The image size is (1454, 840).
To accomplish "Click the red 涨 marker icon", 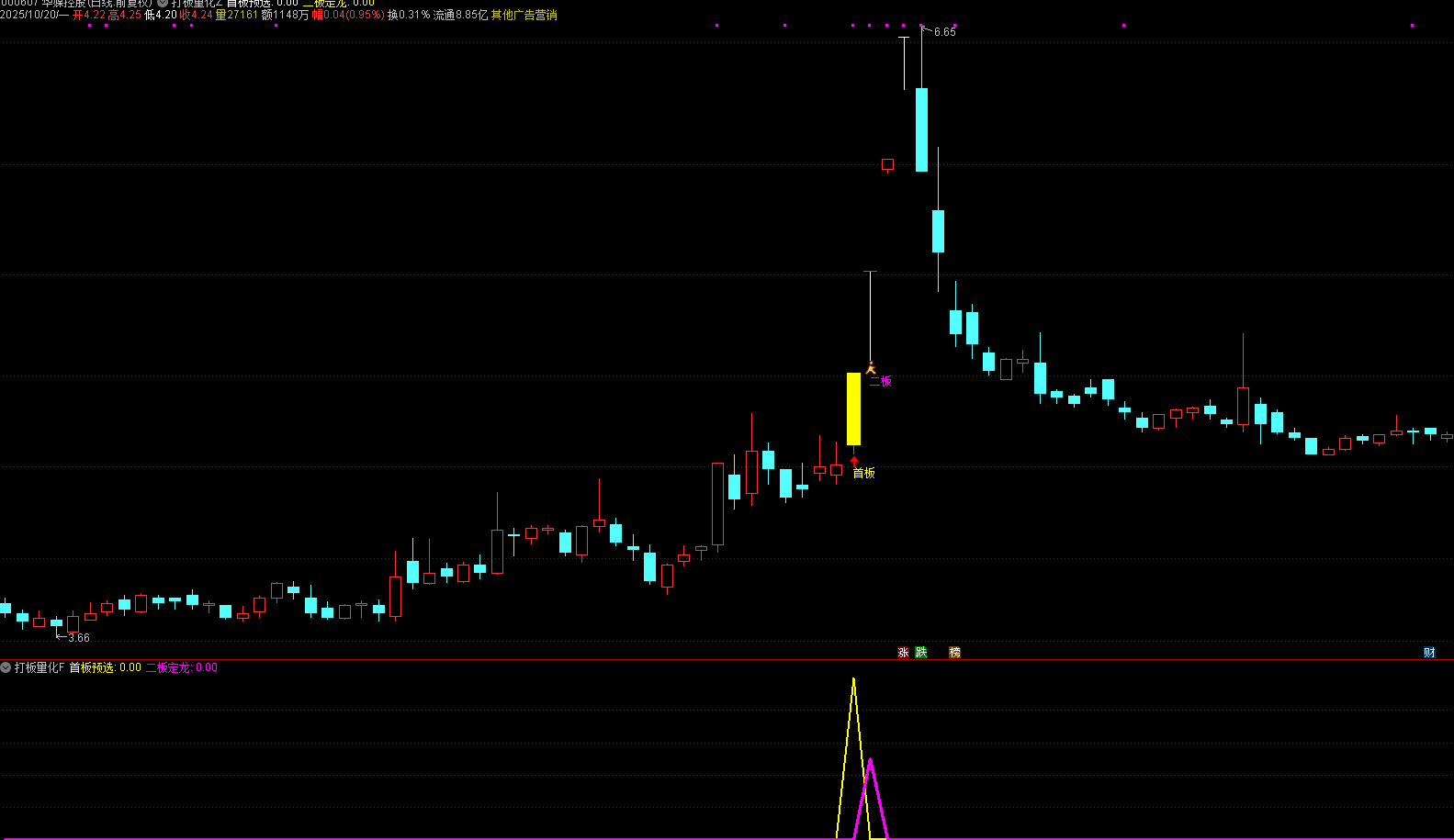I will click(903, 653).
